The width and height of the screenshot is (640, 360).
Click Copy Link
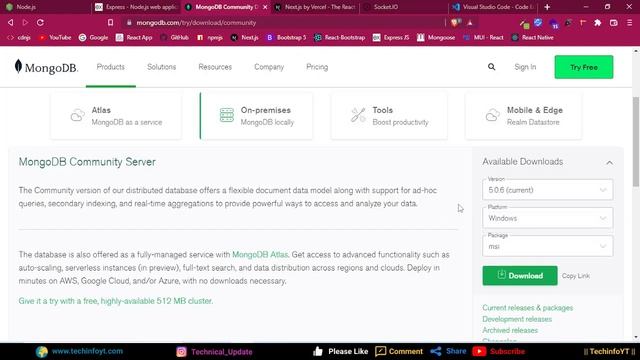click(576, 276)
